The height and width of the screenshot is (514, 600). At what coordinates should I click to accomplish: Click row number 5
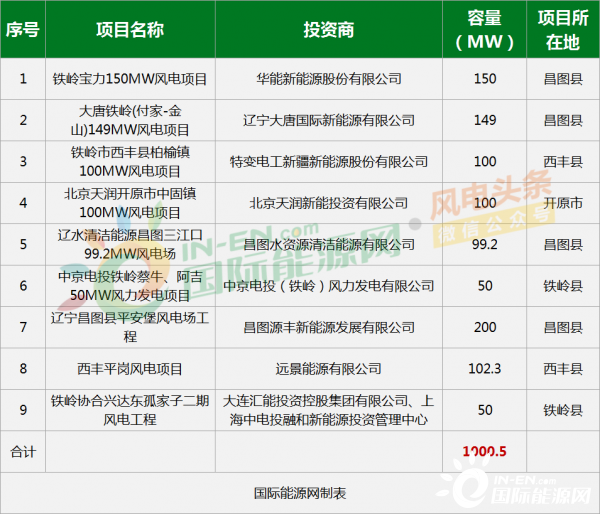point(23,244)
